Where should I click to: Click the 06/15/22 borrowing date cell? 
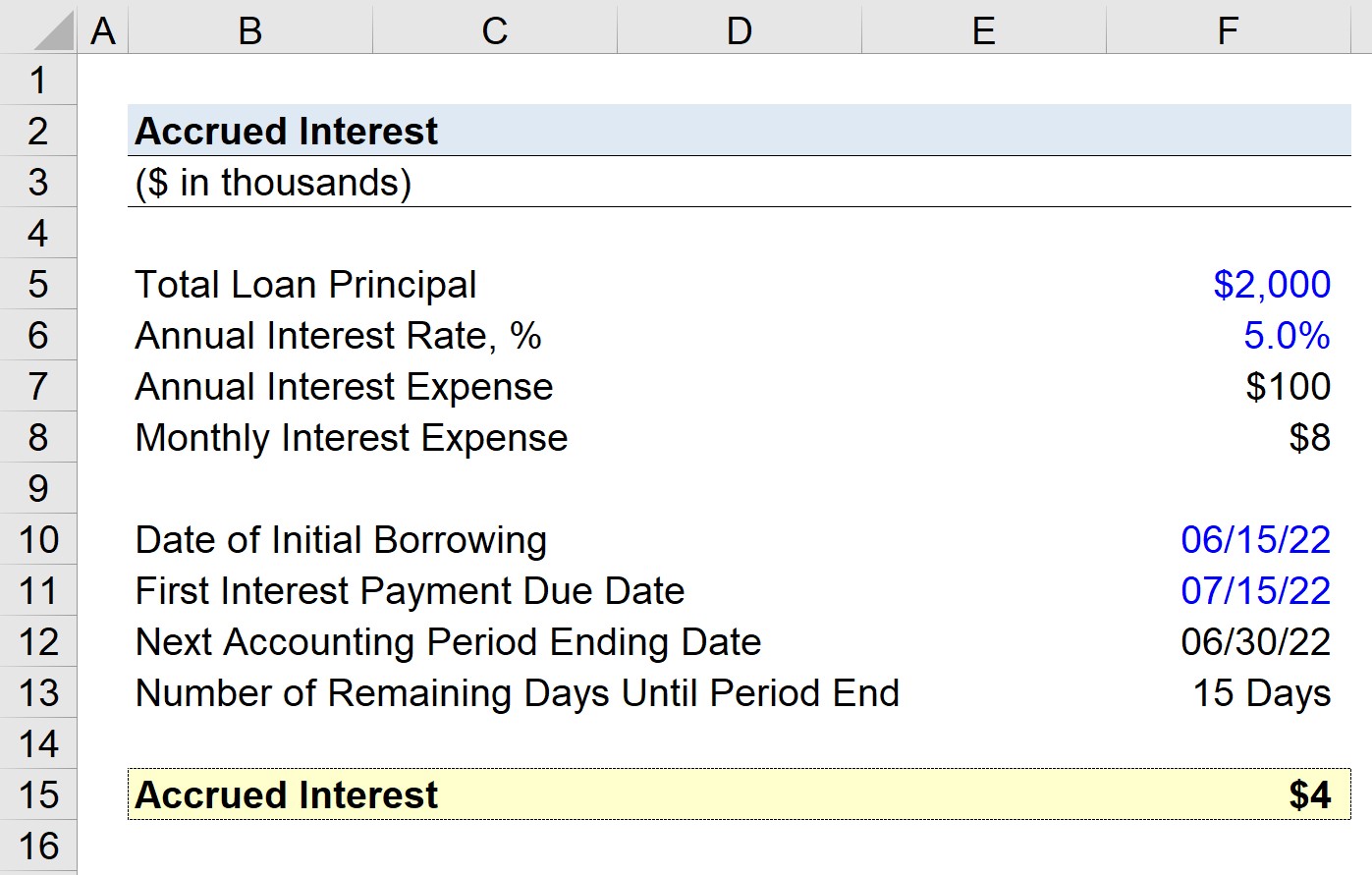tap(1255, 540)
